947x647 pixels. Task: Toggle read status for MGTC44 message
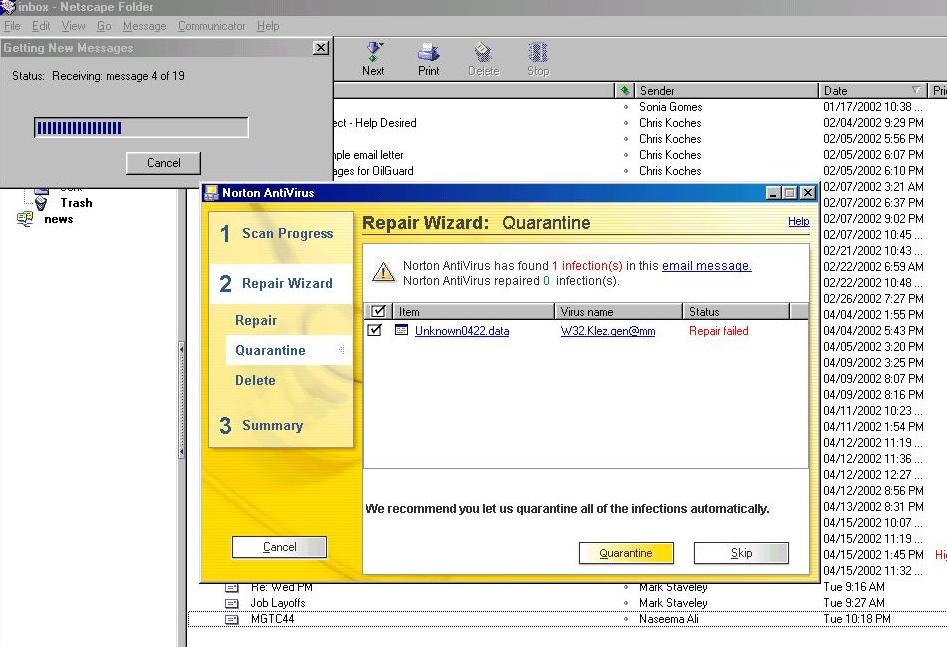tap(626, 619)
